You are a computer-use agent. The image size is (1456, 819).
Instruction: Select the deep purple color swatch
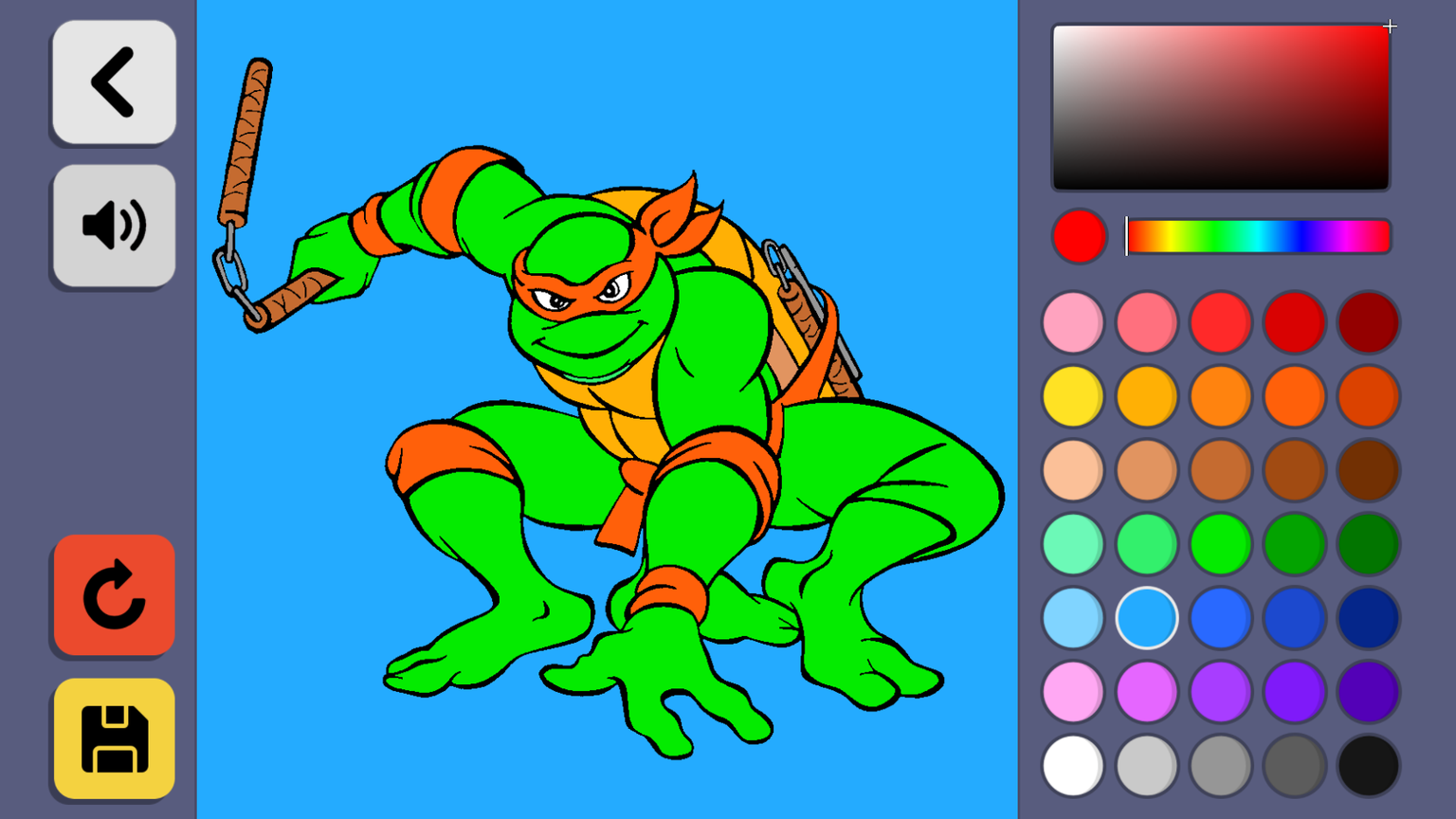(x=1368, y=692)
